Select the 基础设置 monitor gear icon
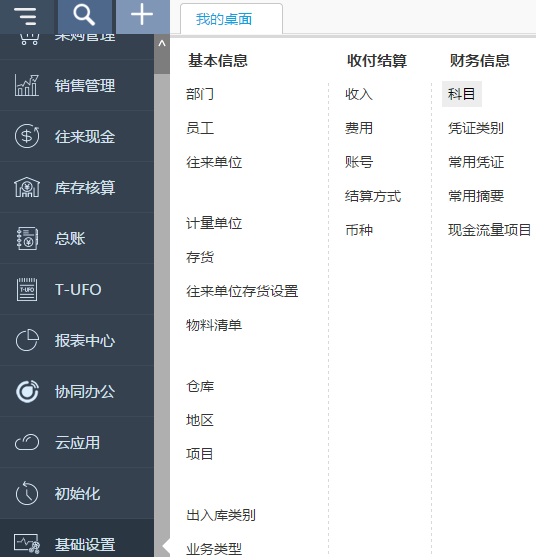 (x=27, y=543)
